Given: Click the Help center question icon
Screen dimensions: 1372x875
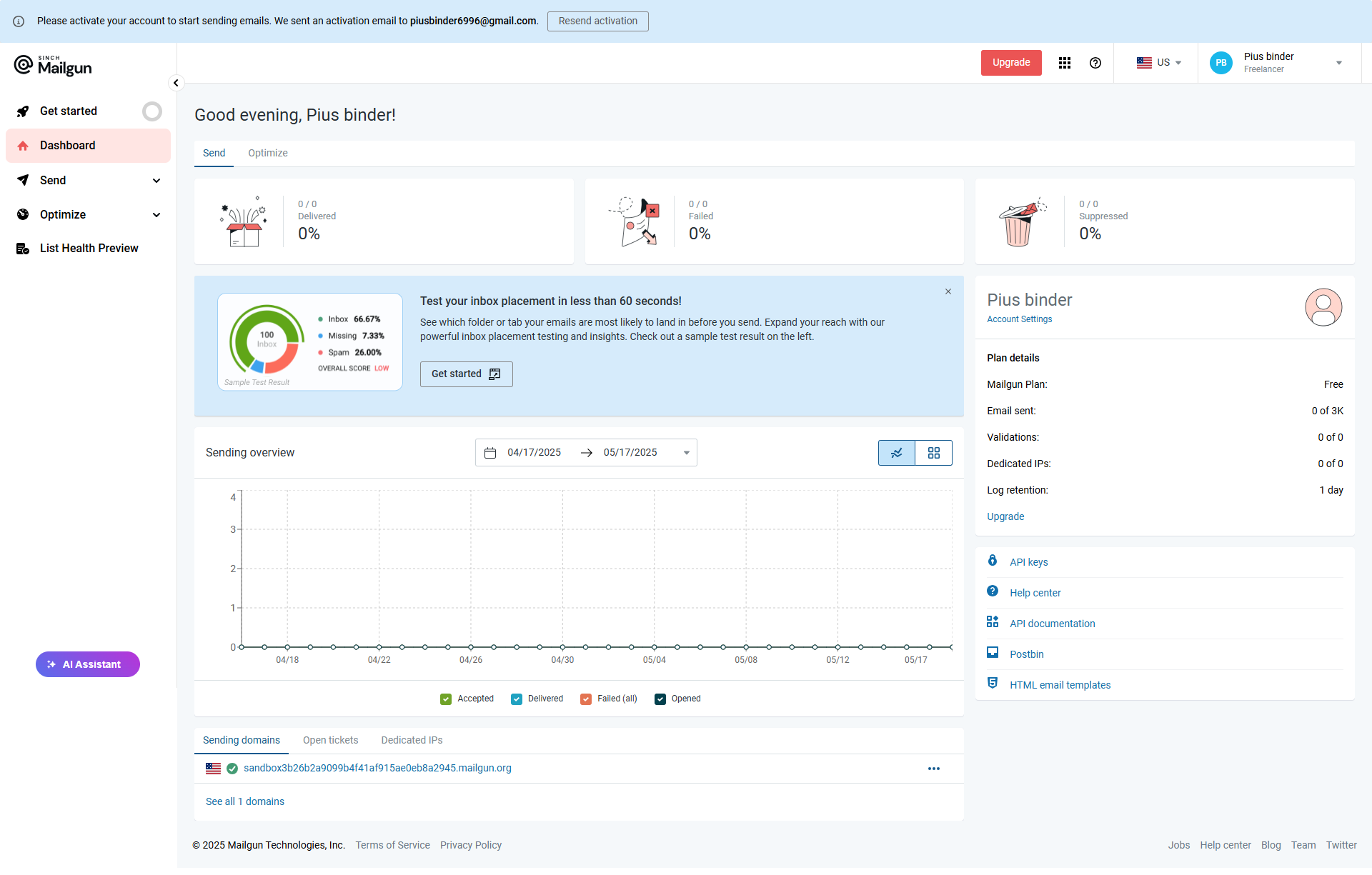Looking at the screenshot, I should [993, 591].
